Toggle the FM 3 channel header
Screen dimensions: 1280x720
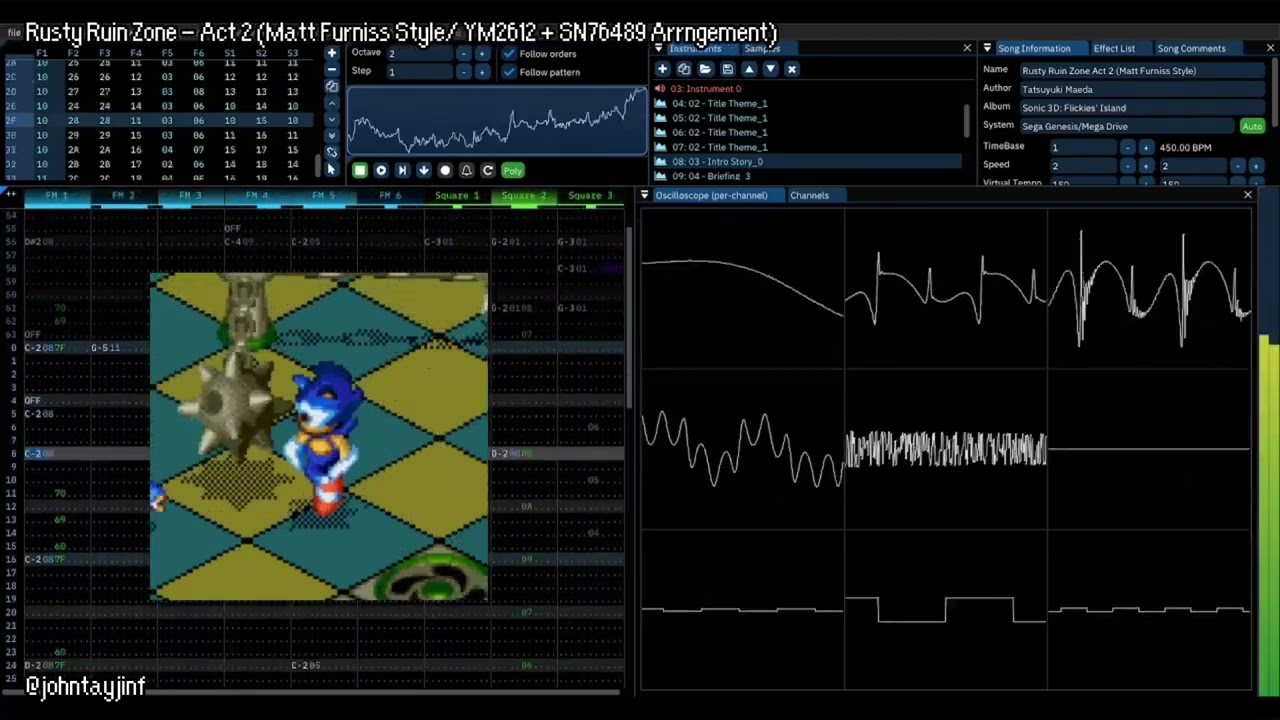pos(190,196)
